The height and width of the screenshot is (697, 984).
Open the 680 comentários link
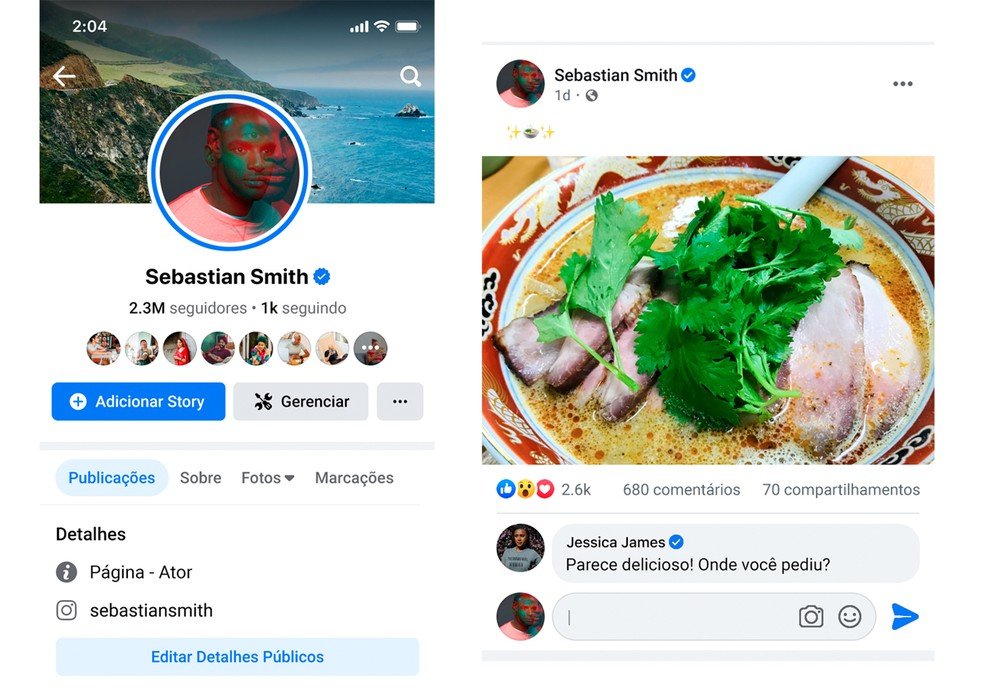[682, 489]
